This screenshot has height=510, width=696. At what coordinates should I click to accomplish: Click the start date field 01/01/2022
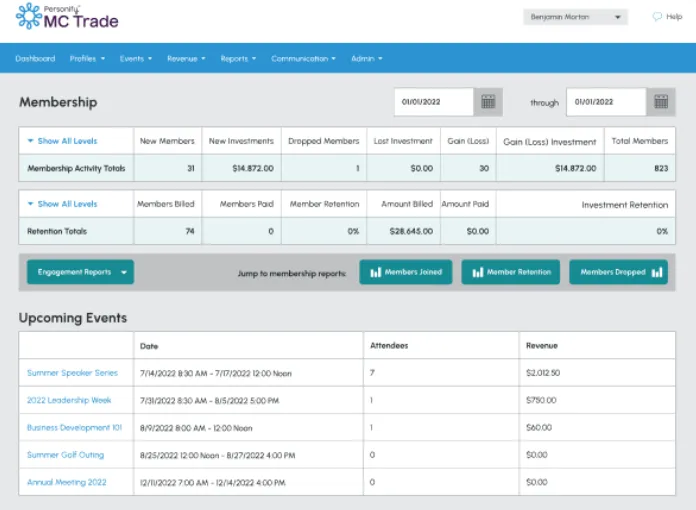coord(434,102)
